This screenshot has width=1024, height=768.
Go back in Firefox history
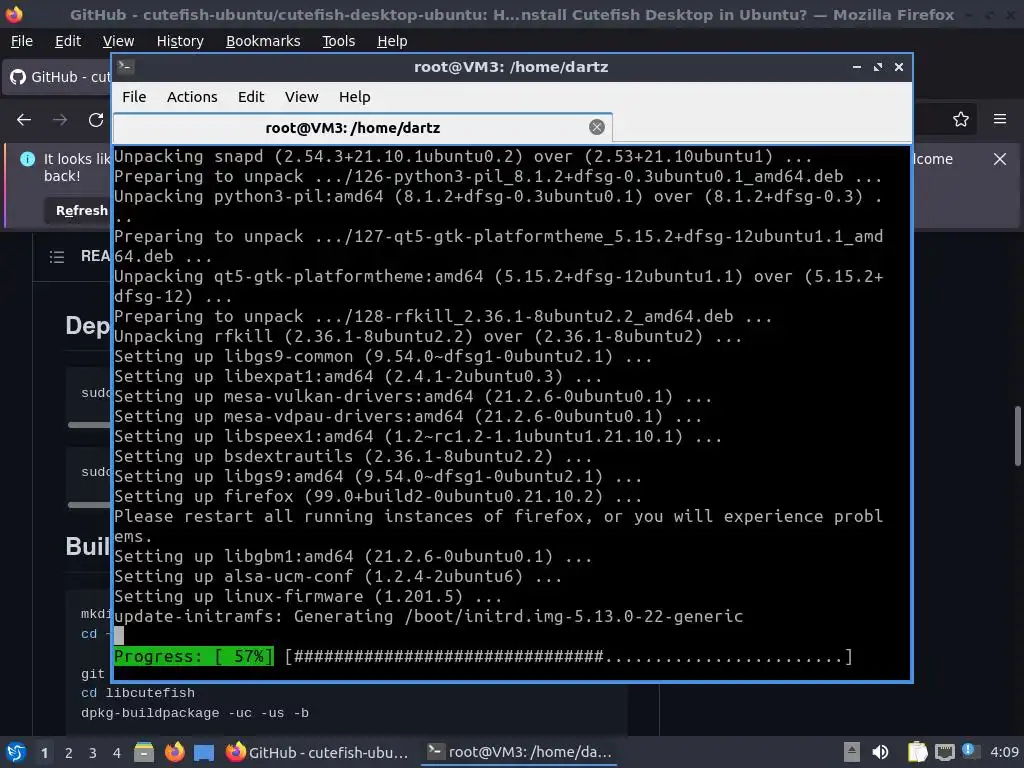point(24,120)
